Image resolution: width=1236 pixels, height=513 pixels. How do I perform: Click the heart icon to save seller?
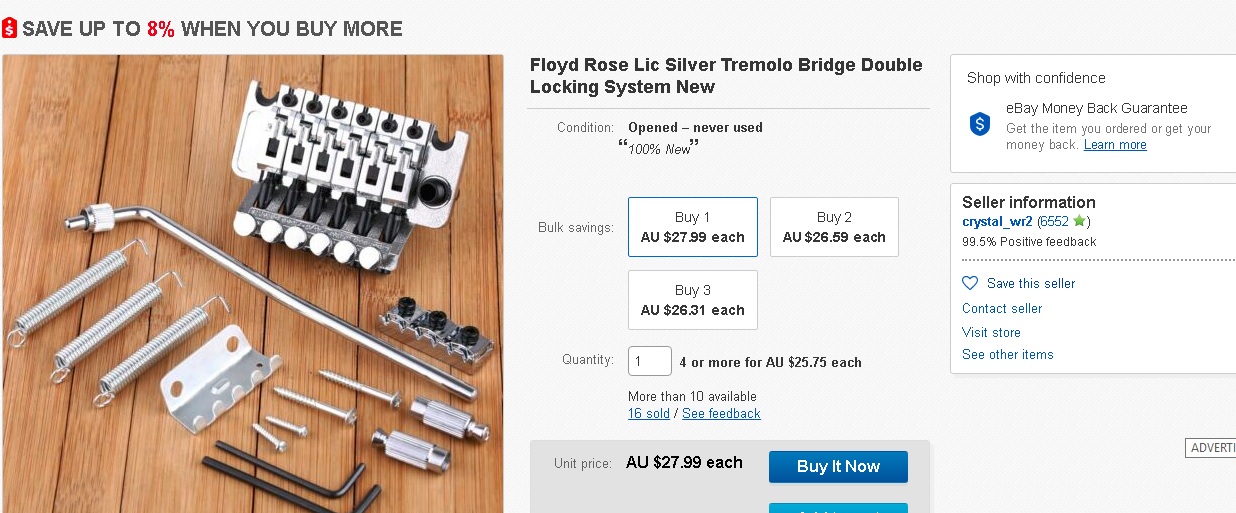coord(970,283)
